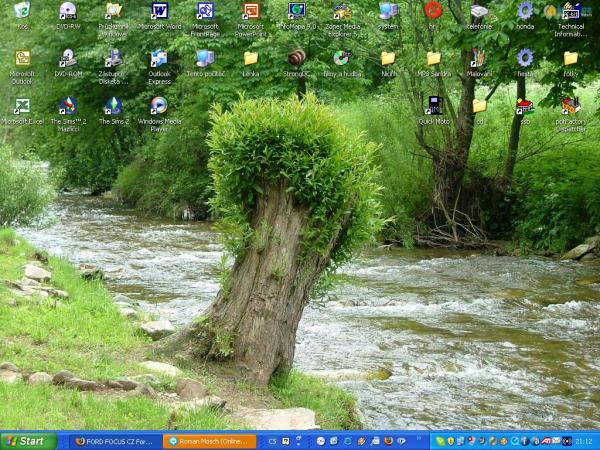The width and height of the screenshot is (600, 450).
Task: Click The Sims 2 desktop icon
Action: click(113, 106)
